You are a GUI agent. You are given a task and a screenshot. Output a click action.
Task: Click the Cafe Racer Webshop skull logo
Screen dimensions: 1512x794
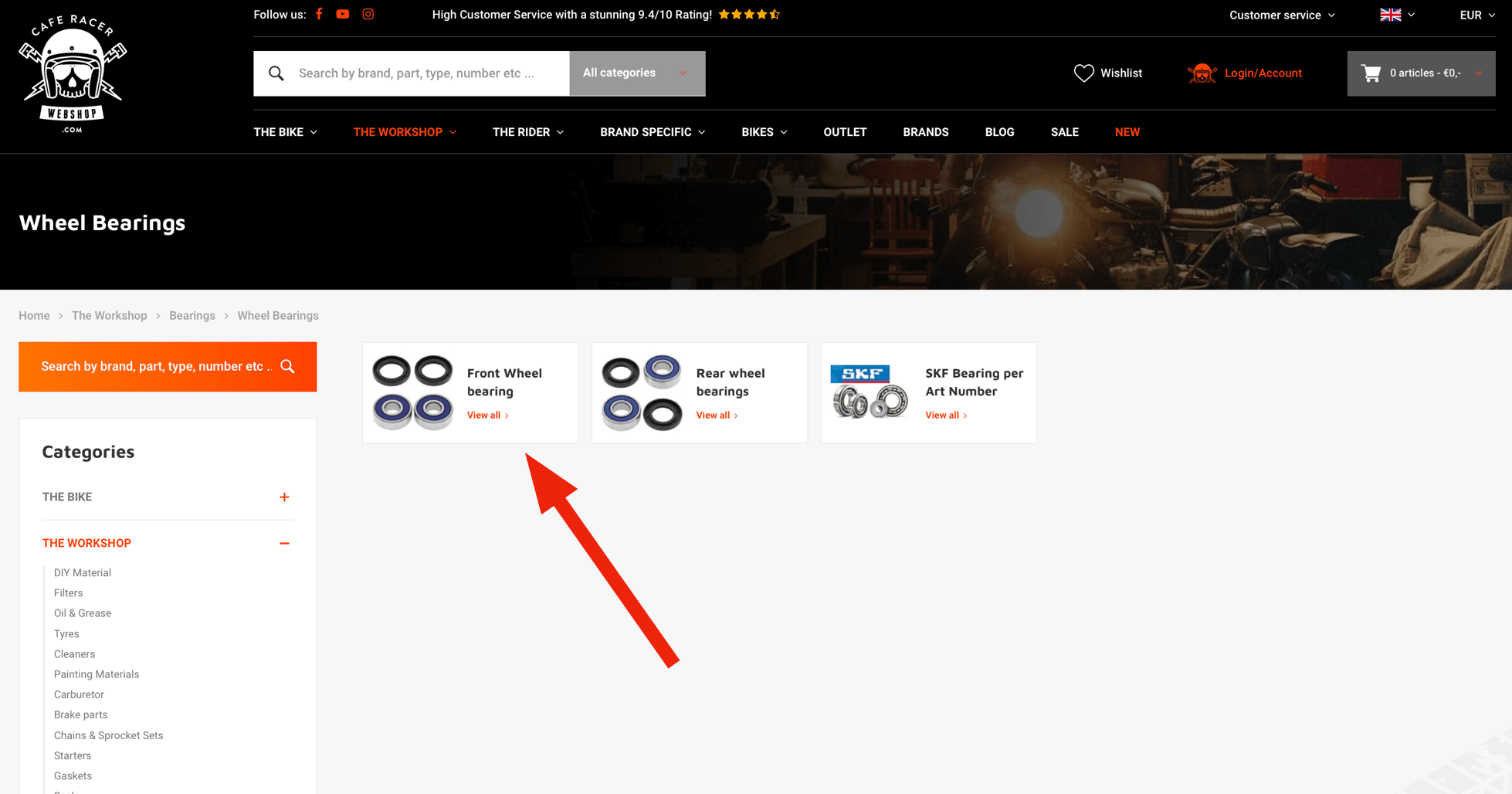pyautogui.click(x=73, y=73)
